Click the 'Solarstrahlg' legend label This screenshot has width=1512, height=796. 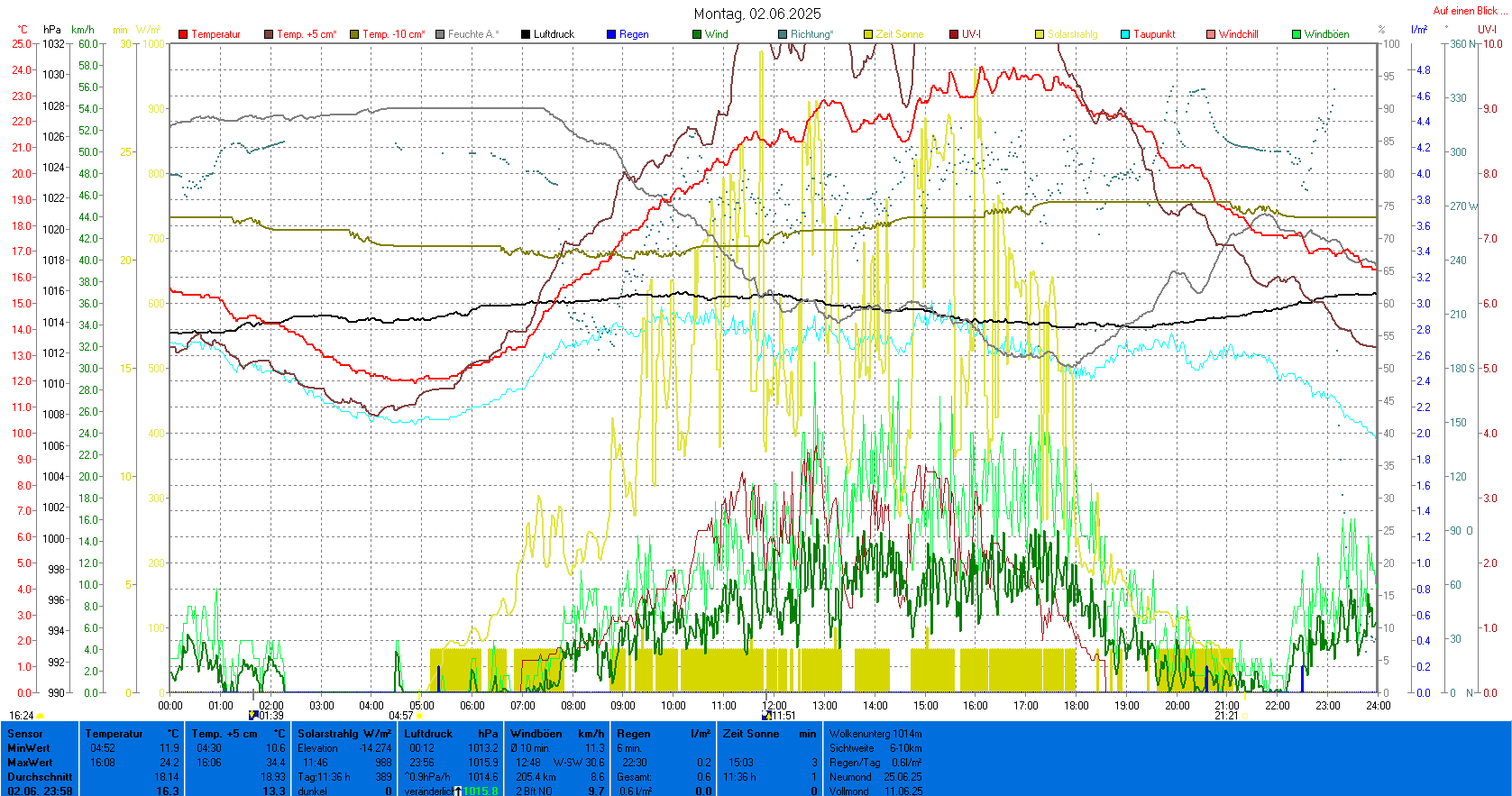point(1073,34)
